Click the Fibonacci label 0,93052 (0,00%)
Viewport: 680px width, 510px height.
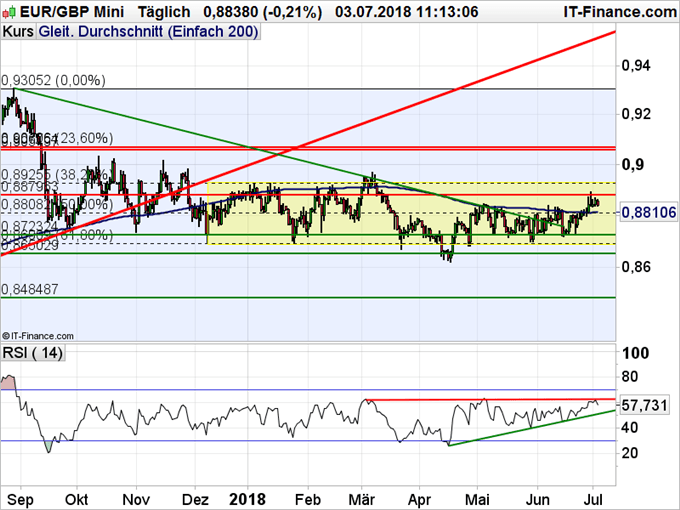tap(53, 80)
